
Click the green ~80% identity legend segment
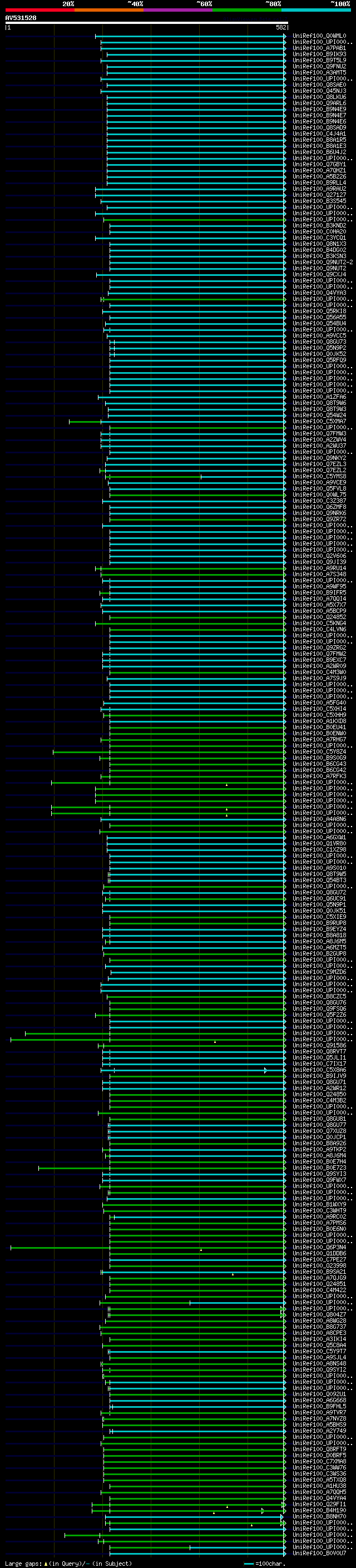(x=247, y=10)
